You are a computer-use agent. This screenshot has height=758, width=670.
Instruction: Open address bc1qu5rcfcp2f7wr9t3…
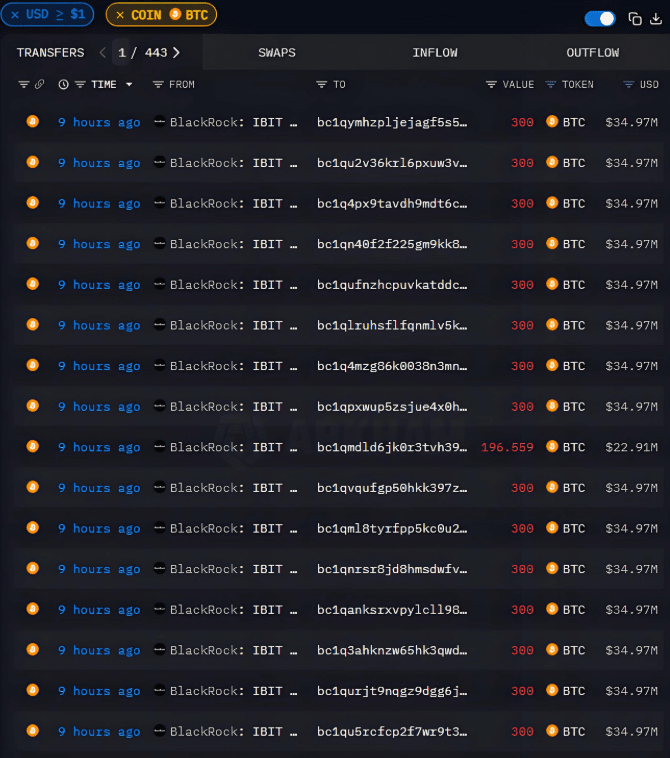(x=392, y=731)
